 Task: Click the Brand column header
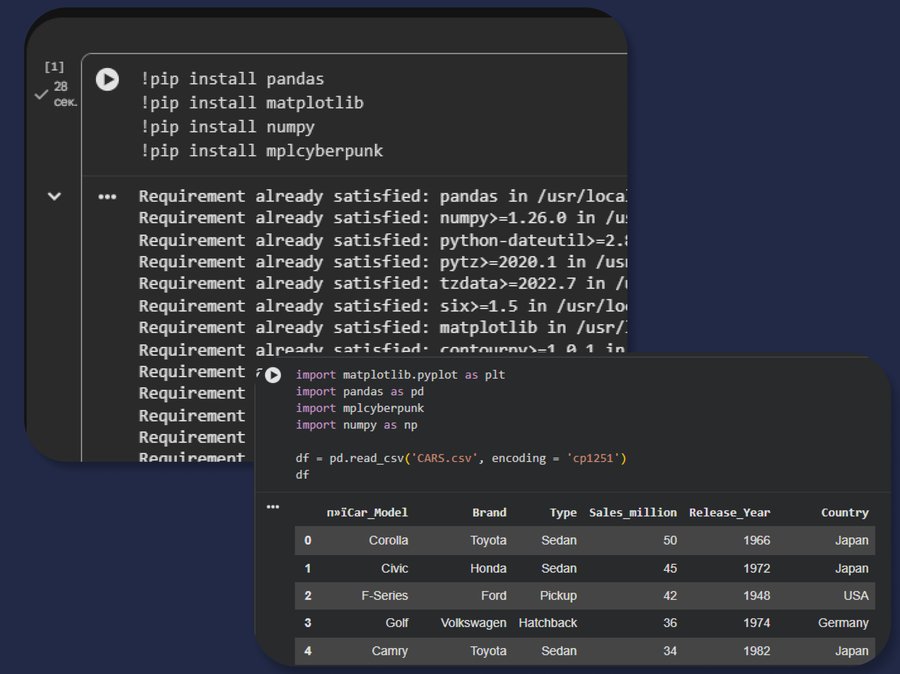pyautogui.click(x=489, y=512)
